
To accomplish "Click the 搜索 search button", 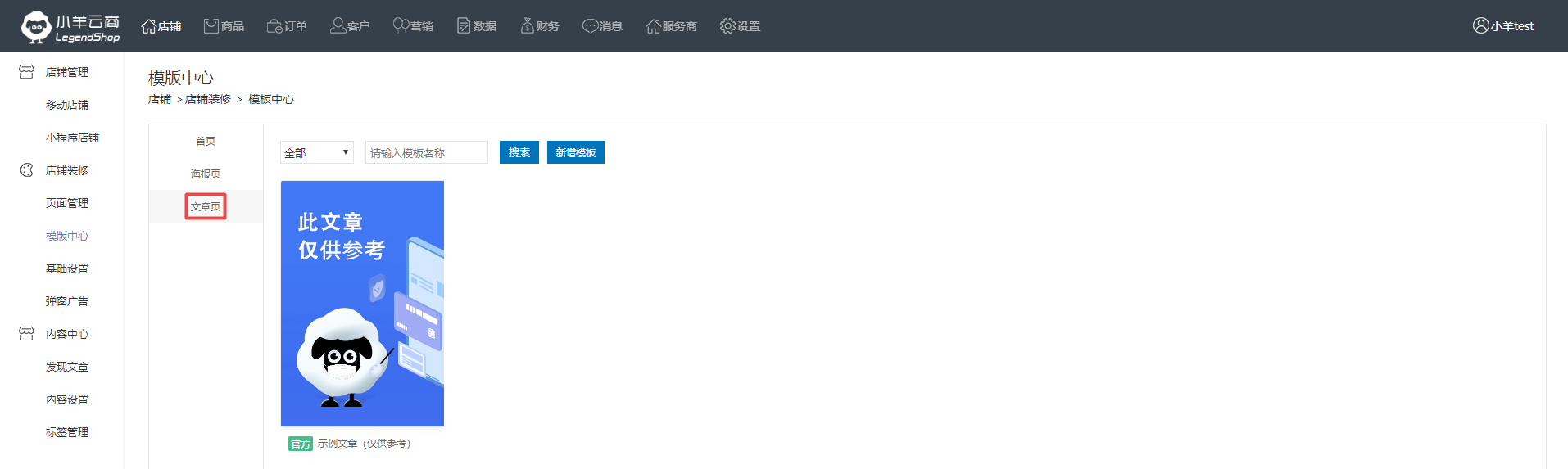I will tap(519, 153).
